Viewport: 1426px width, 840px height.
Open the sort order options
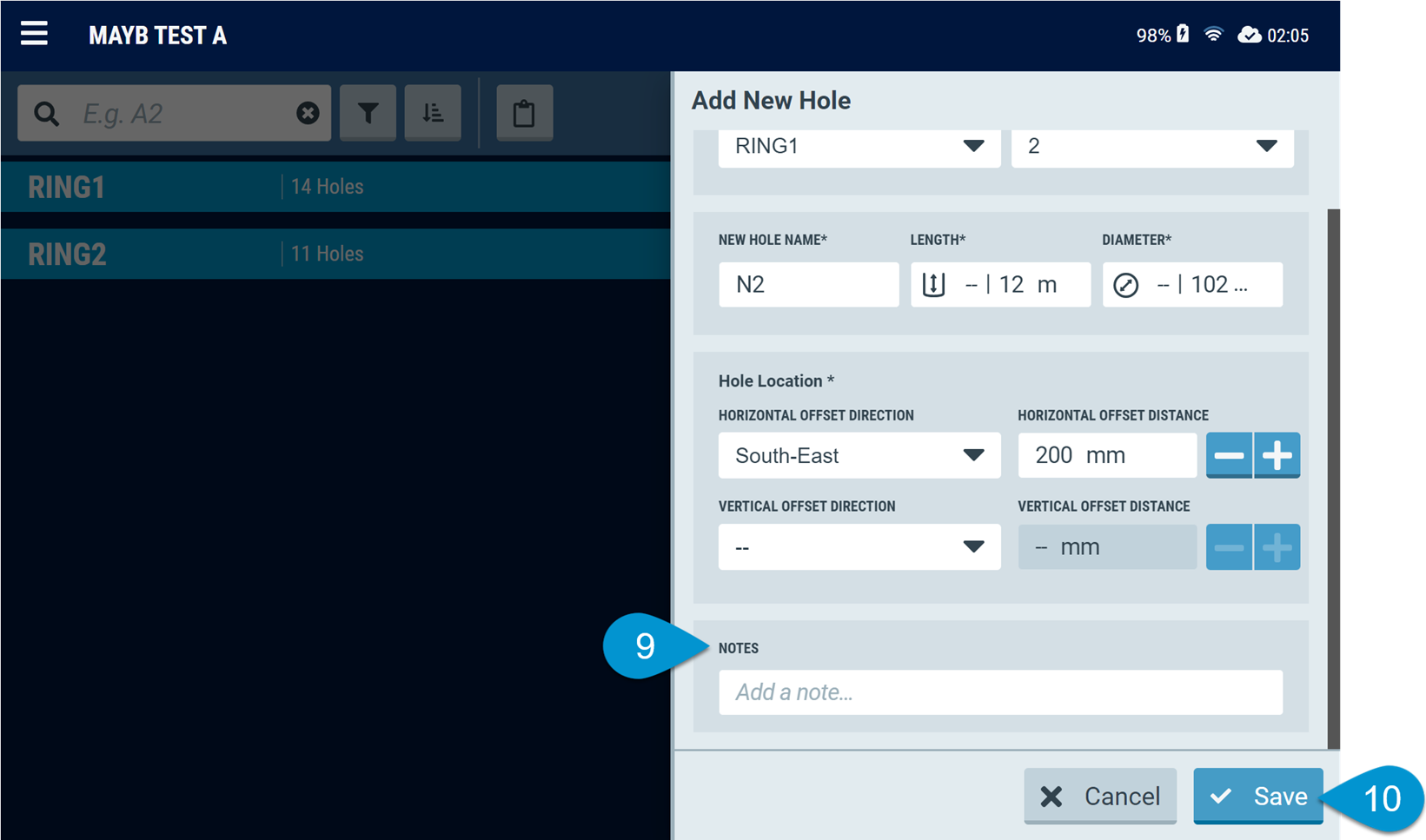(x=433, y=113)
